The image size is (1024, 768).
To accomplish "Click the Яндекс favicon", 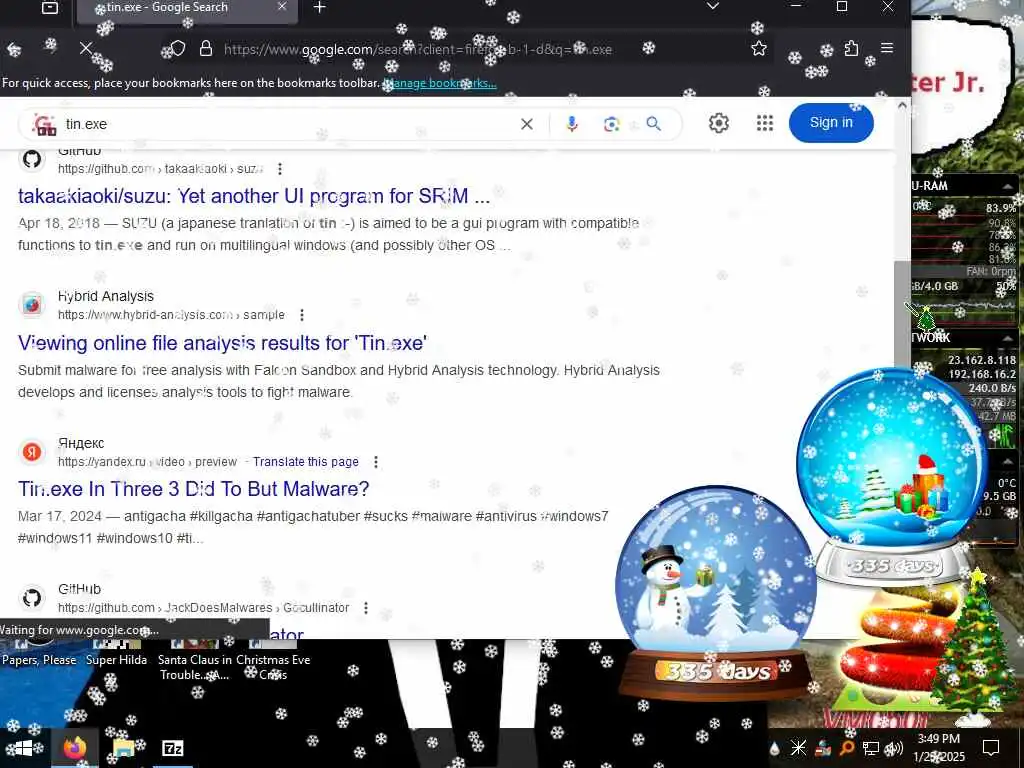I will [x=32, y=451].
